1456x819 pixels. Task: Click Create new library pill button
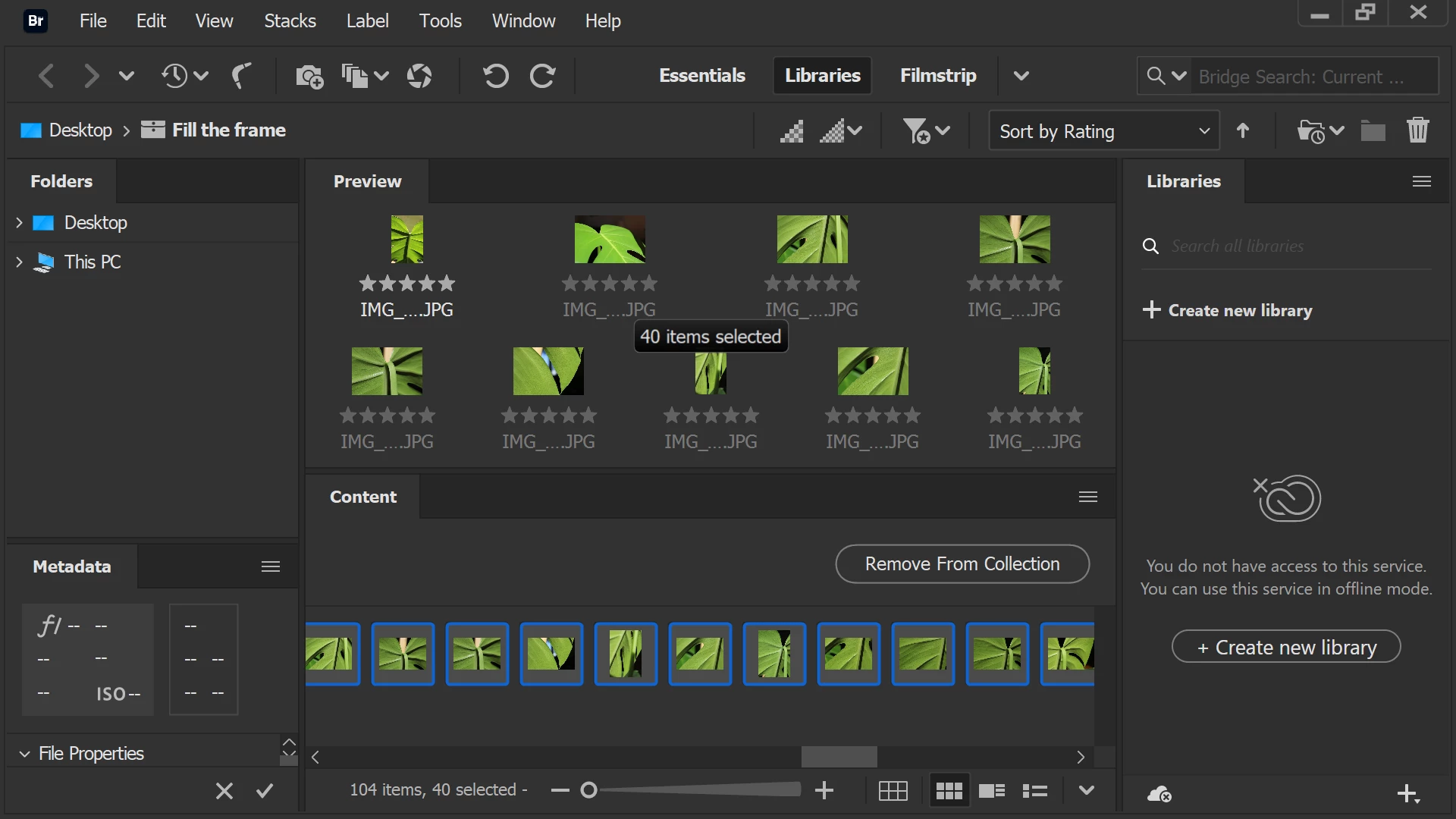(x=1285, y=647)
